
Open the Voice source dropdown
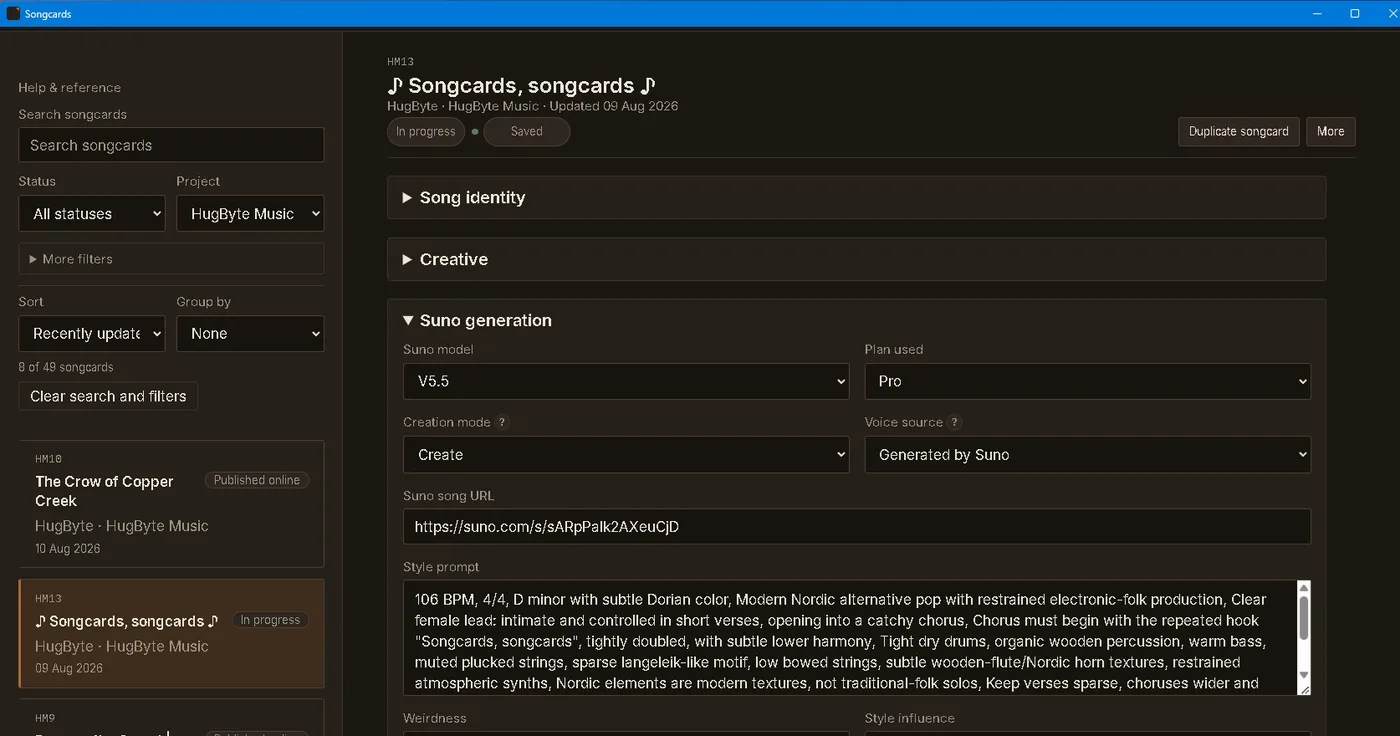point(1087,455)
